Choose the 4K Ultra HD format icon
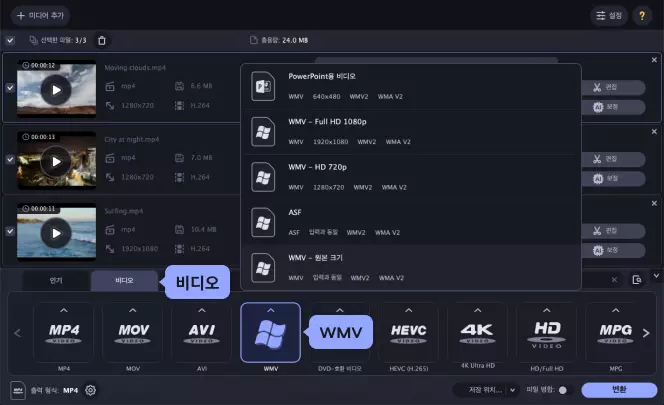 tap(478, 333)
